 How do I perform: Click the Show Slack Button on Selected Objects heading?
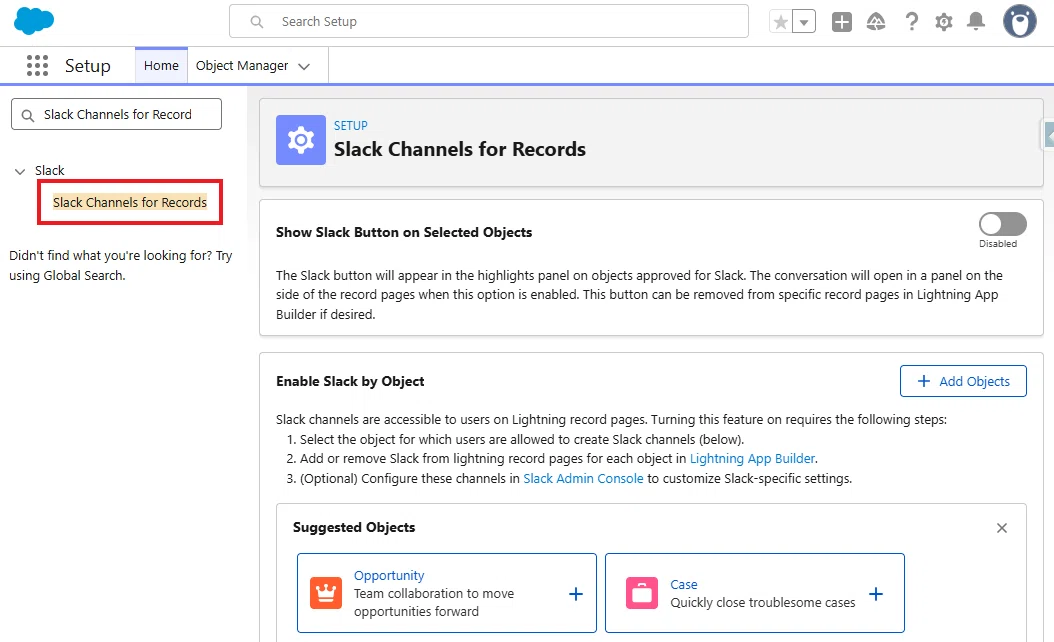point(404,233)
